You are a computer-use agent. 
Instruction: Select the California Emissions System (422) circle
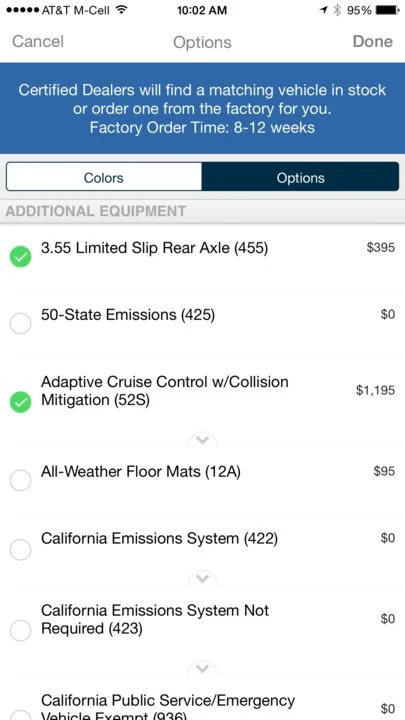(21, 549)
